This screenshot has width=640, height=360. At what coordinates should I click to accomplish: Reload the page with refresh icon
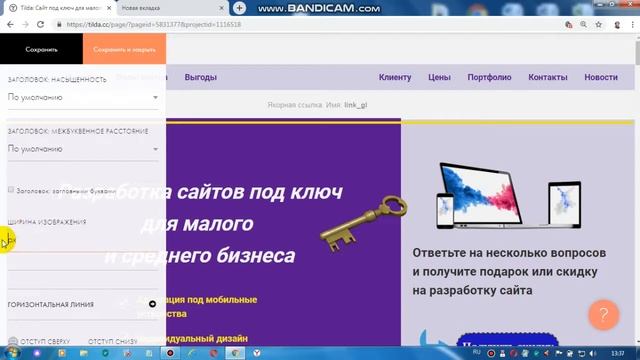click(40, 24)
